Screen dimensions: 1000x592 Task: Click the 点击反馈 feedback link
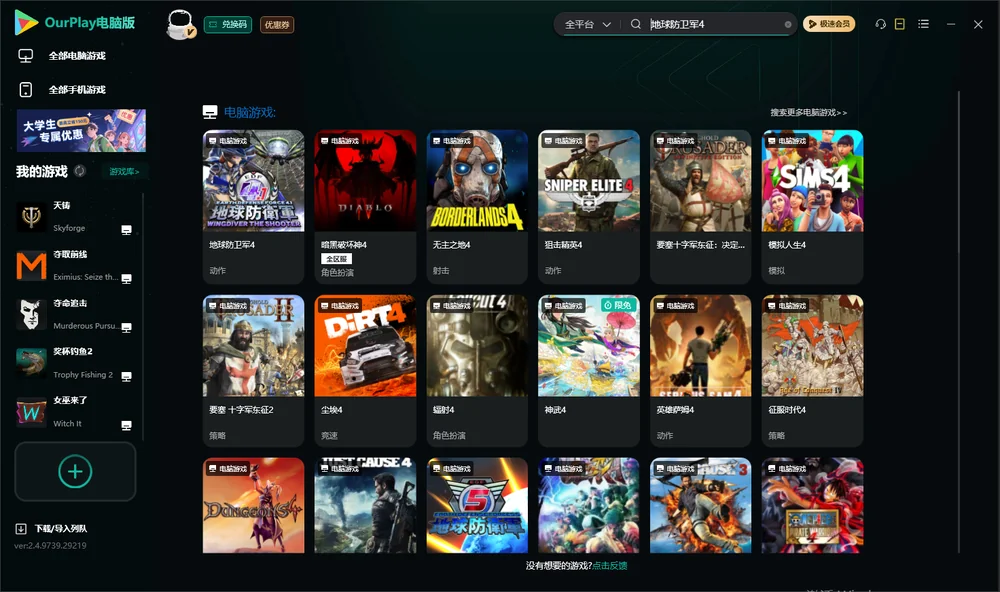coord(610,565)
